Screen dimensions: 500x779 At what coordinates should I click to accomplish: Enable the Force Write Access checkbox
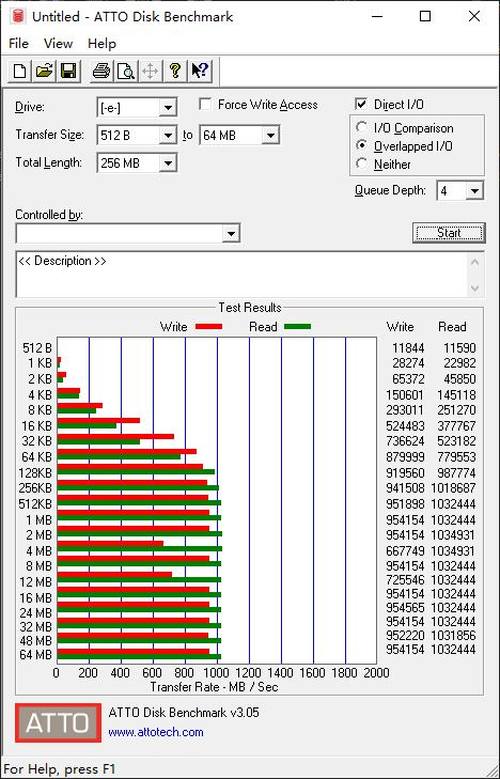(x=204, y=104)
